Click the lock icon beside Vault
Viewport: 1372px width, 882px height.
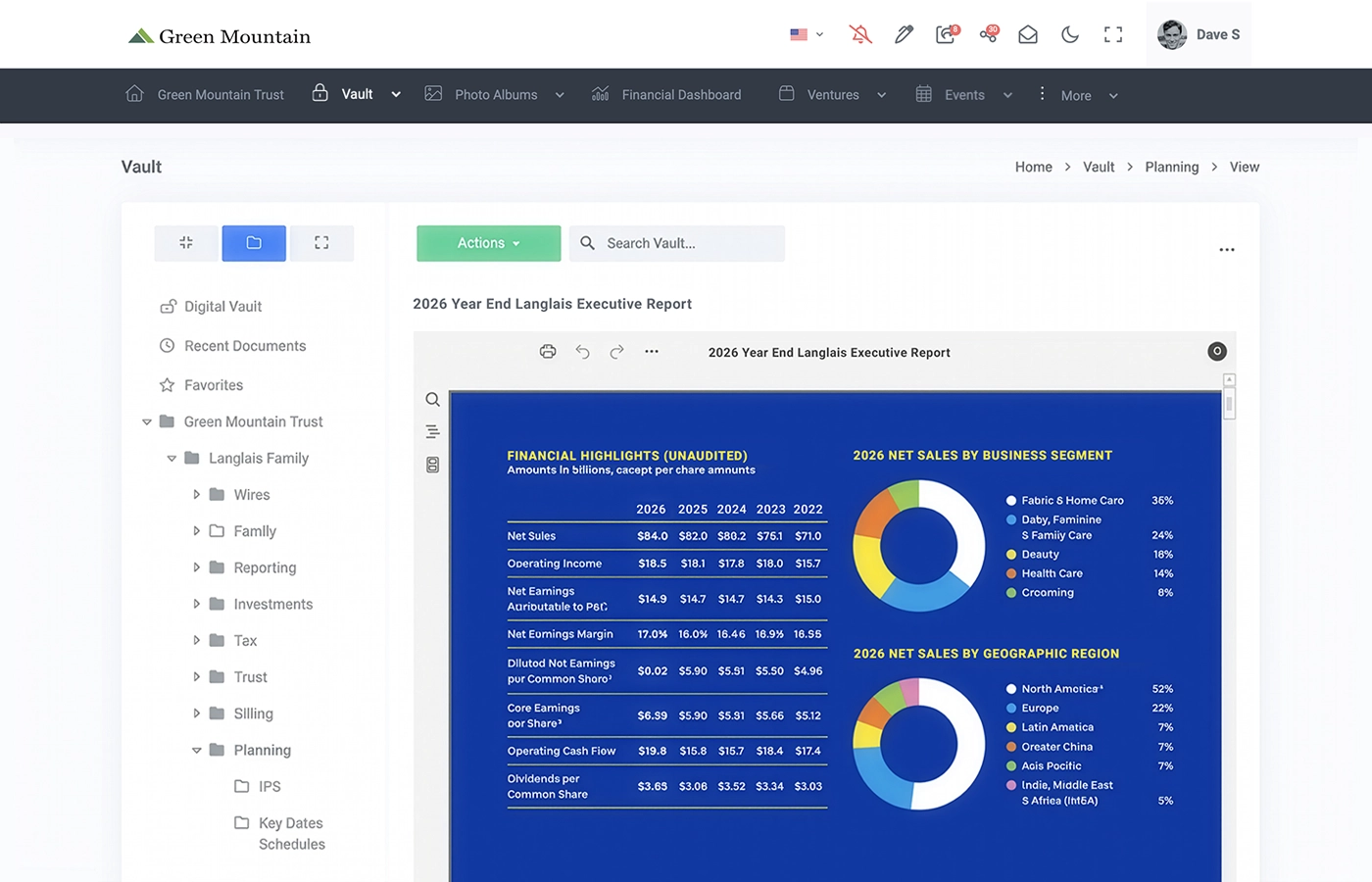(x=320, y=93)
